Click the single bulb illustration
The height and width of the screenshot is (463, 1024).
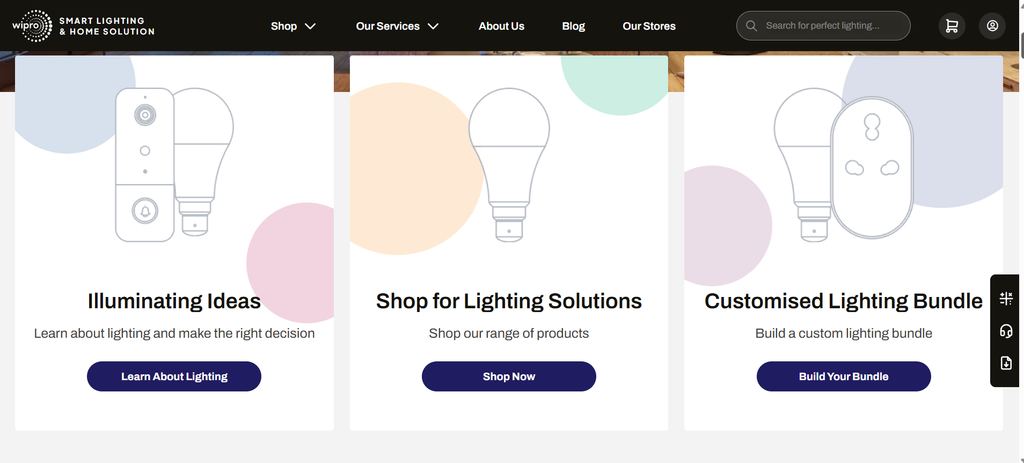(x=509, y=165)
